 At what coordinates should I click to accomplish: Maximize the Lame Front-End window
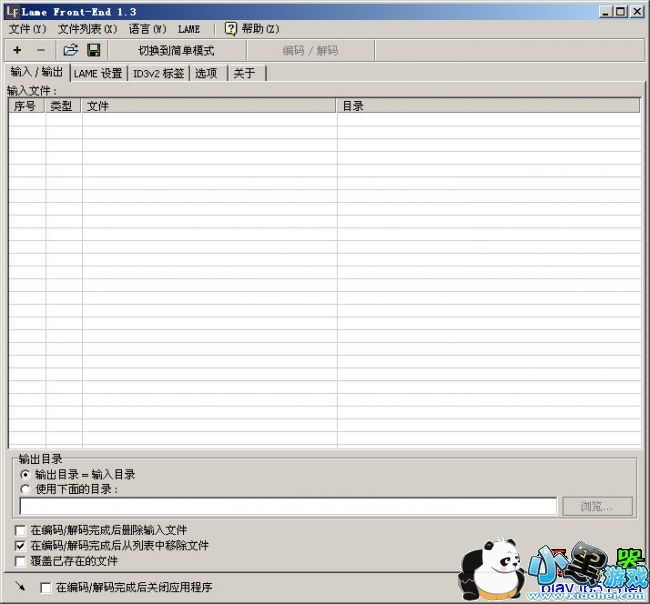621,12
